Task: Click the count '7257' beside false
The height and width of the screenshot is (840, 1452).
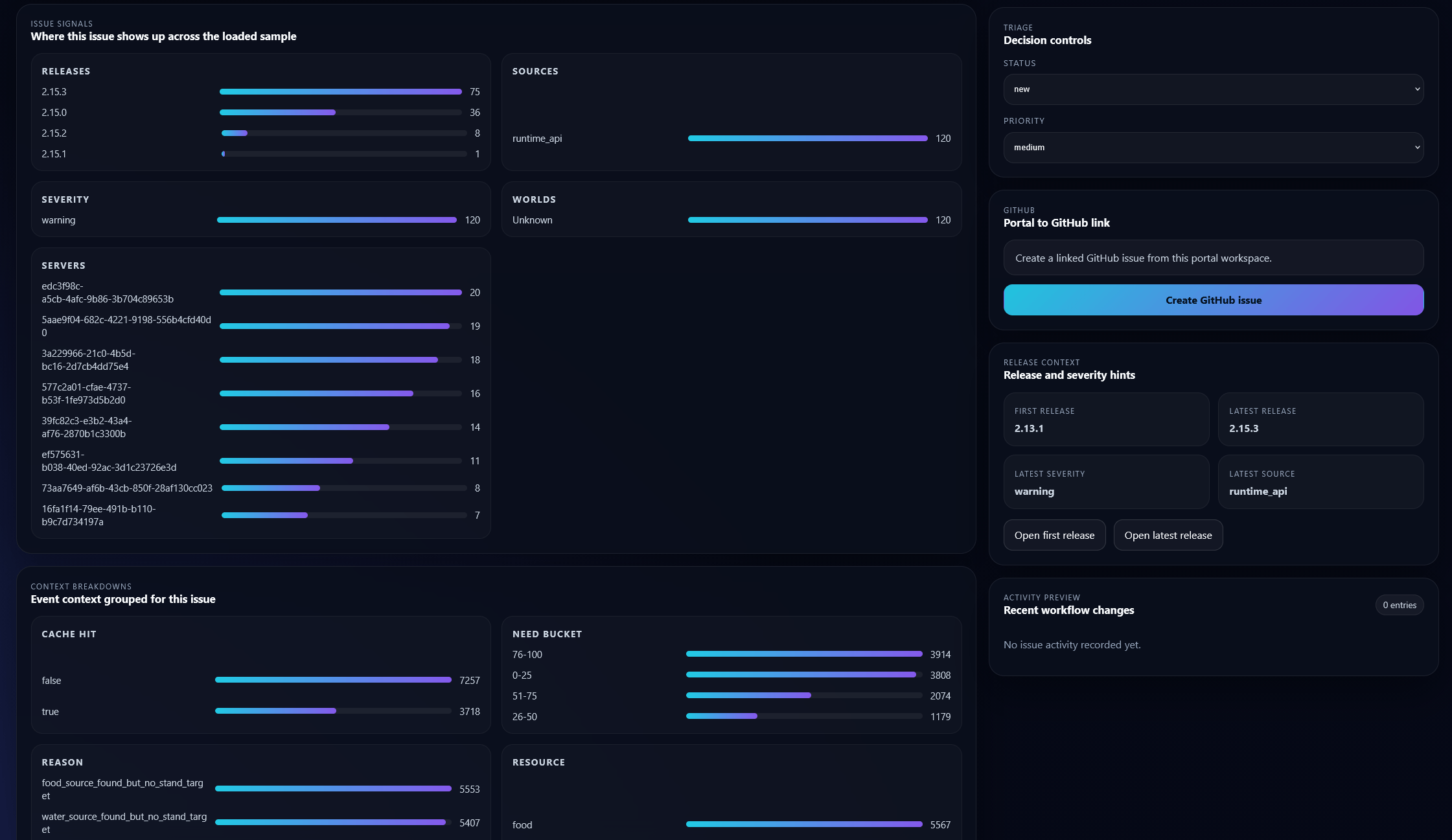Action: click(x=470, y=681)
